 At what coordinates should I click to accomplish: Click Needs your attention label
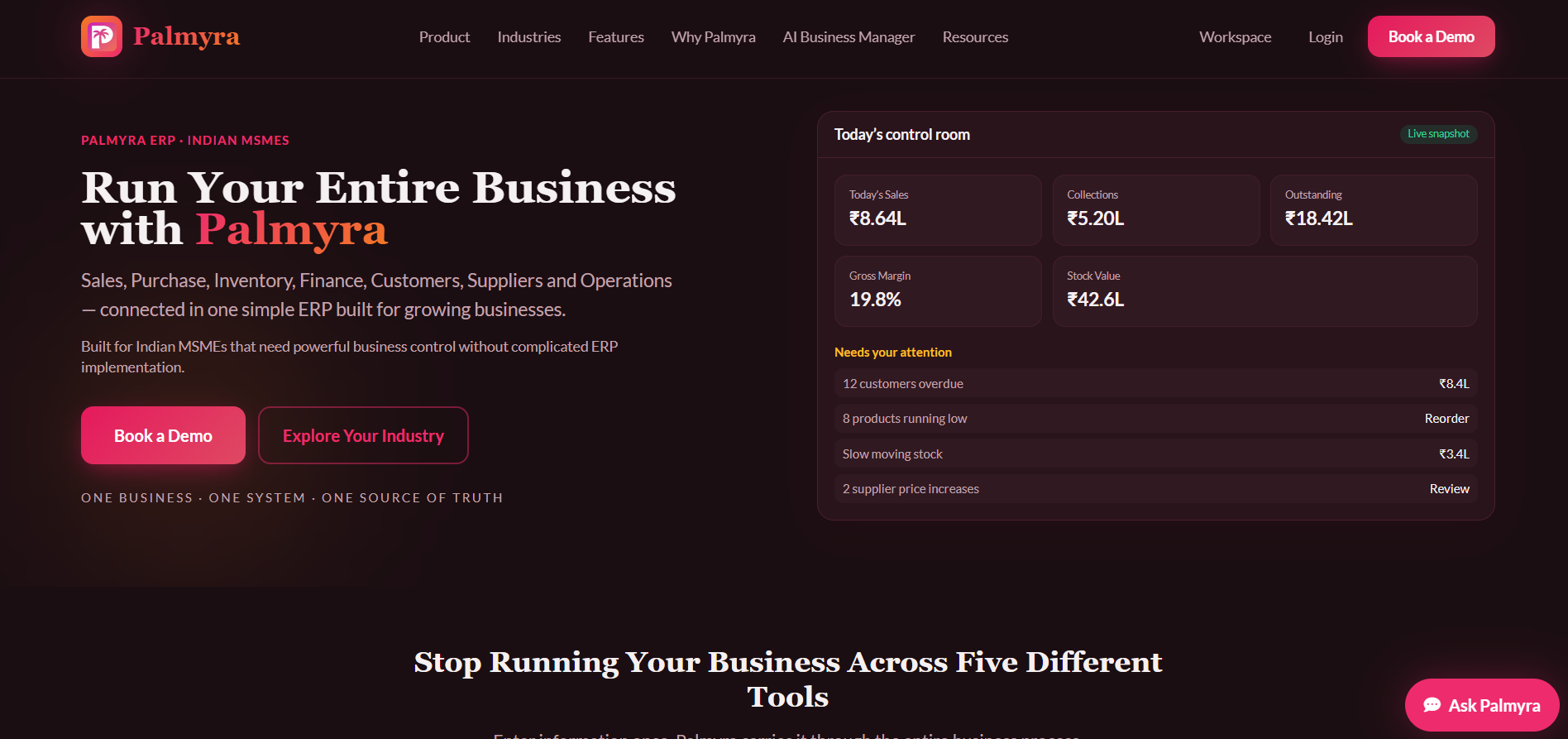pos(893,353)
